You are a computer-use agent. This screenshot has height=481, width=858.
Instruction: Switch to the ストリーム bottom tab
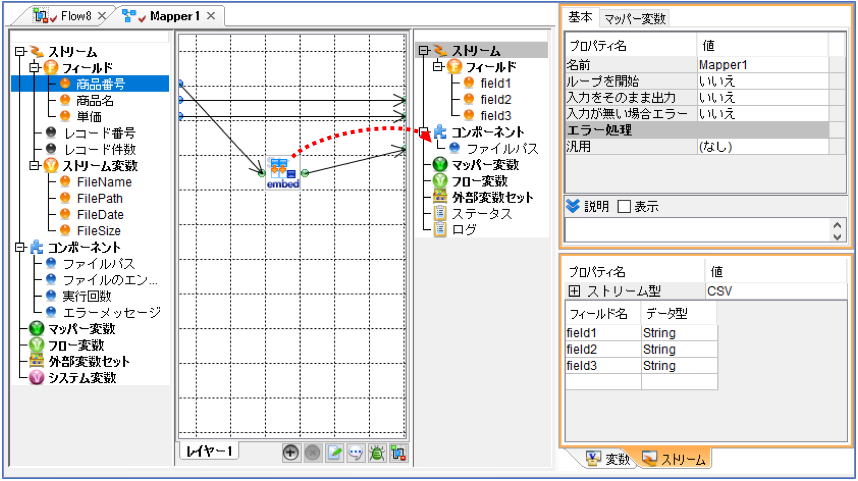(674, 459)
